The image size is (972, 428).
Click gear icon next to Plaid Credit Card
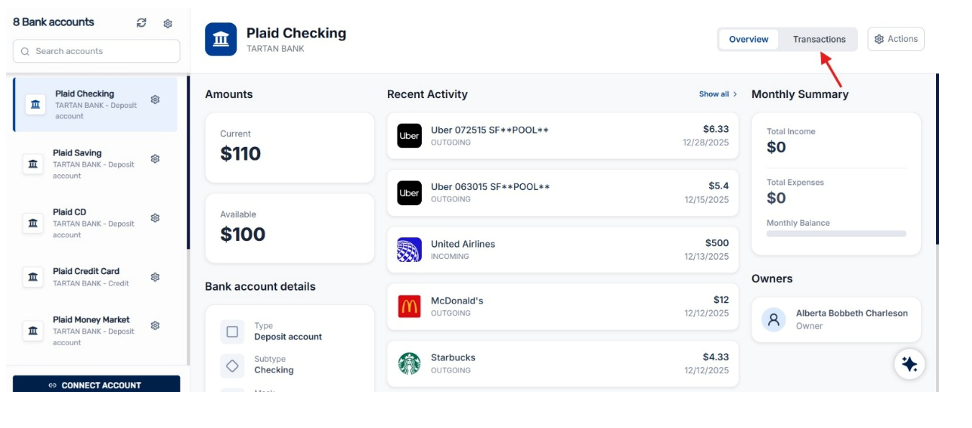(x=155, y=277)
